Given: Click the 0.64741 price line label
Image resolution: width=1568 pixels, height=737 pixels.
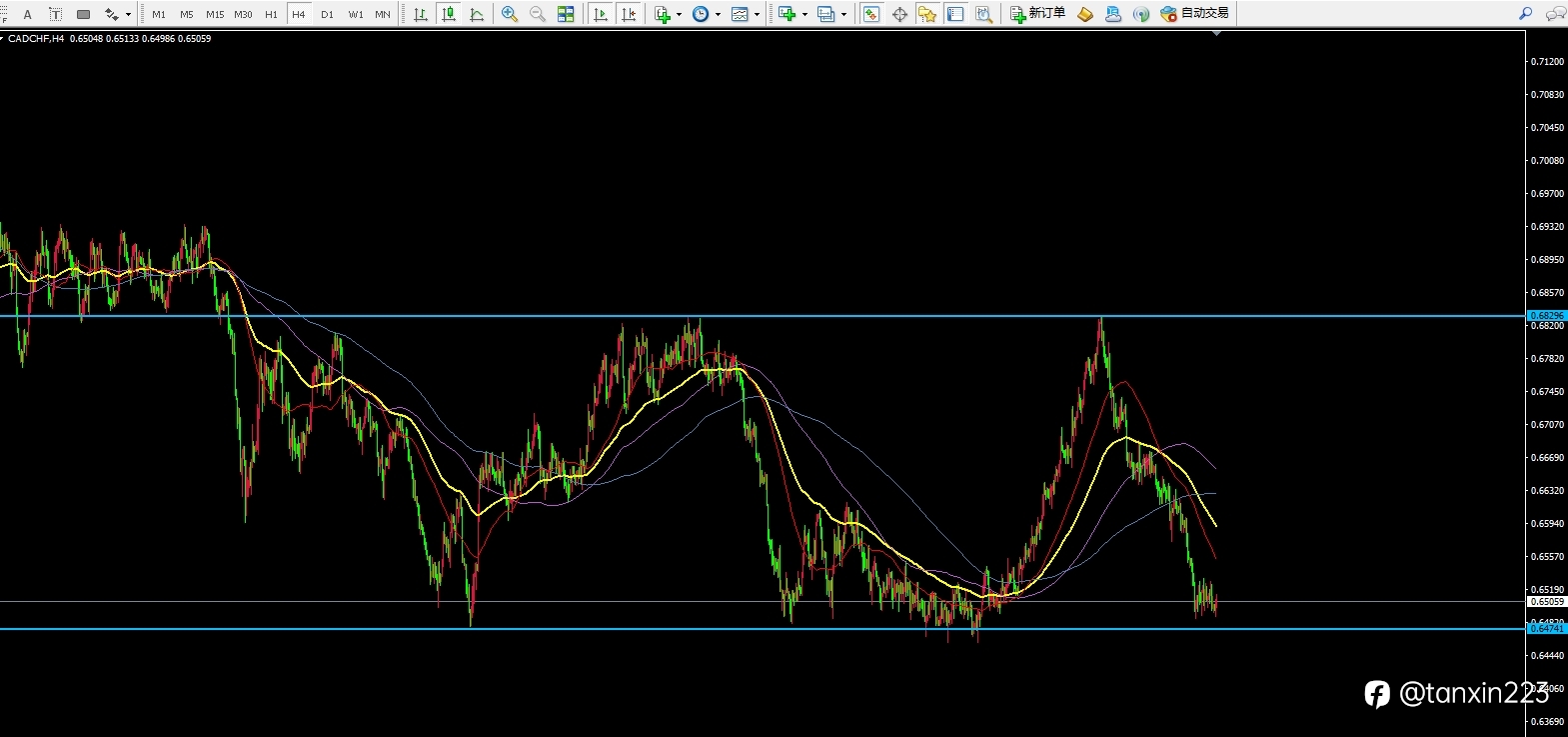Looking at the screenshot, I should 1547,629.
